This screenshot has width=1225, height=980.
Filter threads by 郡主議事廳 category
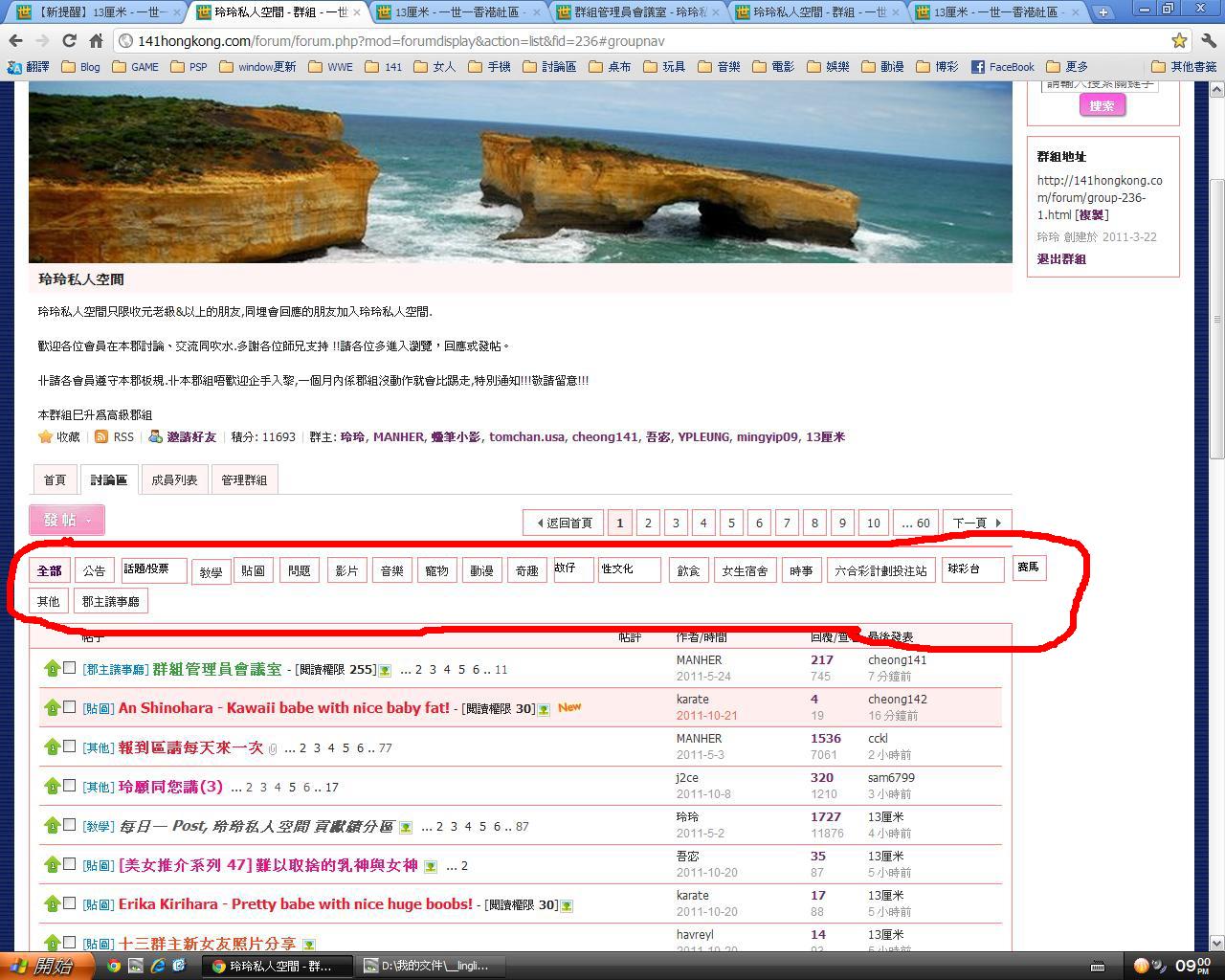click(110, 602)
